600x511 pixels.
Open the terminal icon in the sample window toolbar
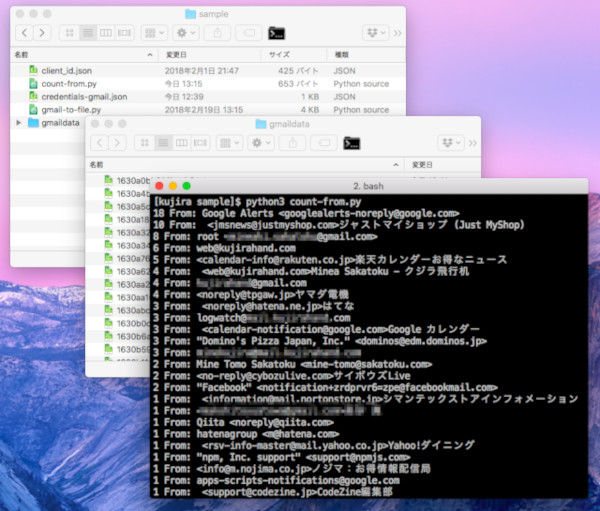tap(276, 33)
